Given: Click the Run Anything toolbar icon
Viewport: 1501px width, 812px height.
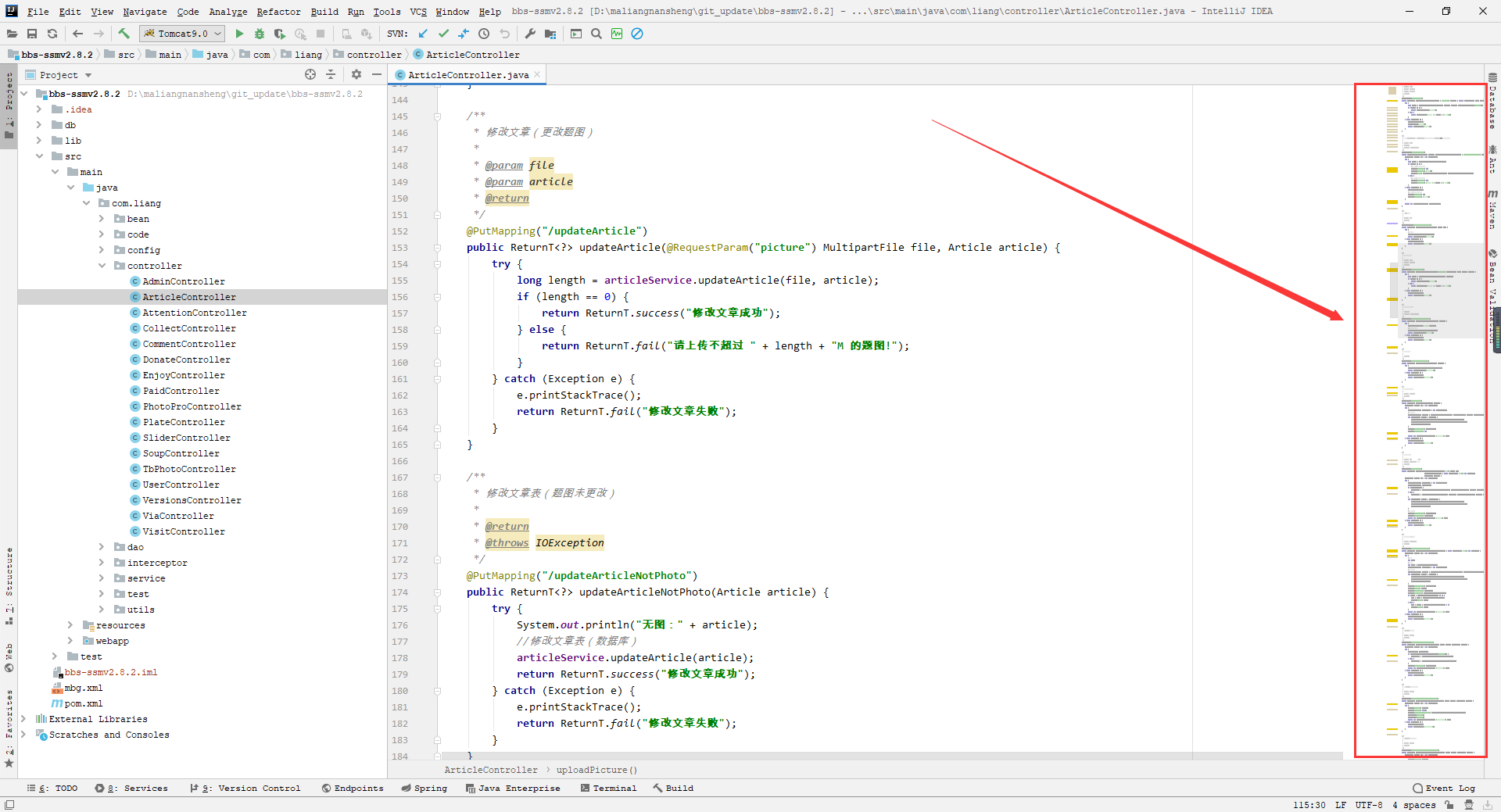Looking at the screenshot, I should (576, 34).
